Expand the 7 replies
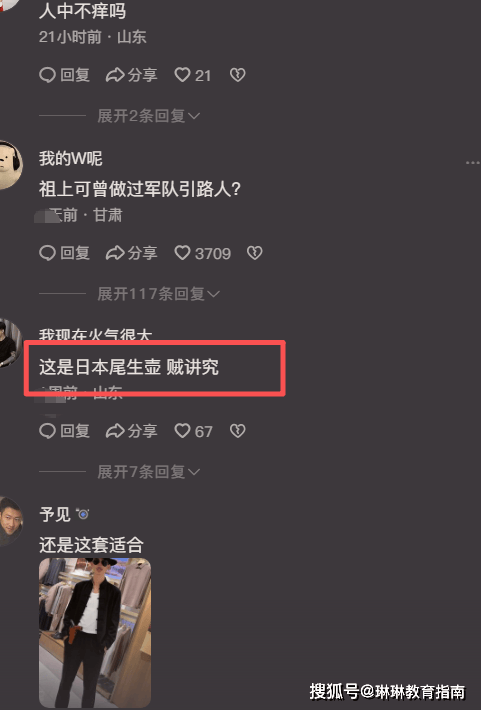Image resolution: width=481 pixels, height=710 pixels. pyautogui.click(x=149, y=472)
